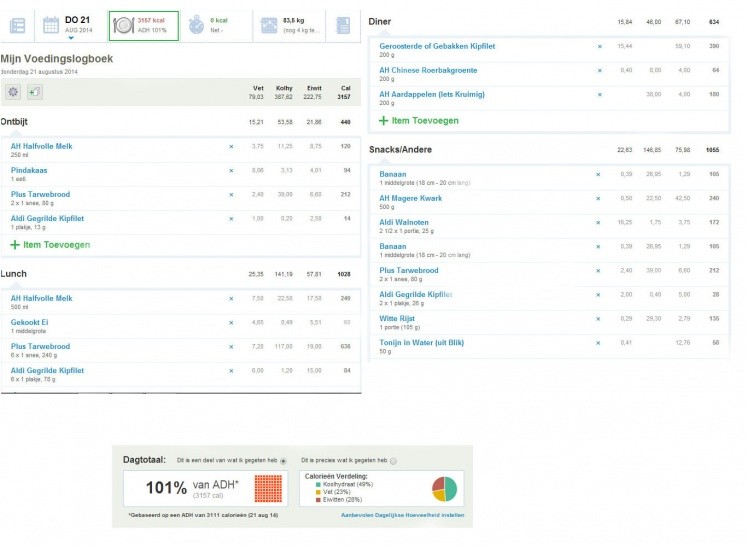Image resolution: width=747 pixels, height=547 pixels.
Task: Open the notebook journal icon at right
Action: (x=344, y=25)
